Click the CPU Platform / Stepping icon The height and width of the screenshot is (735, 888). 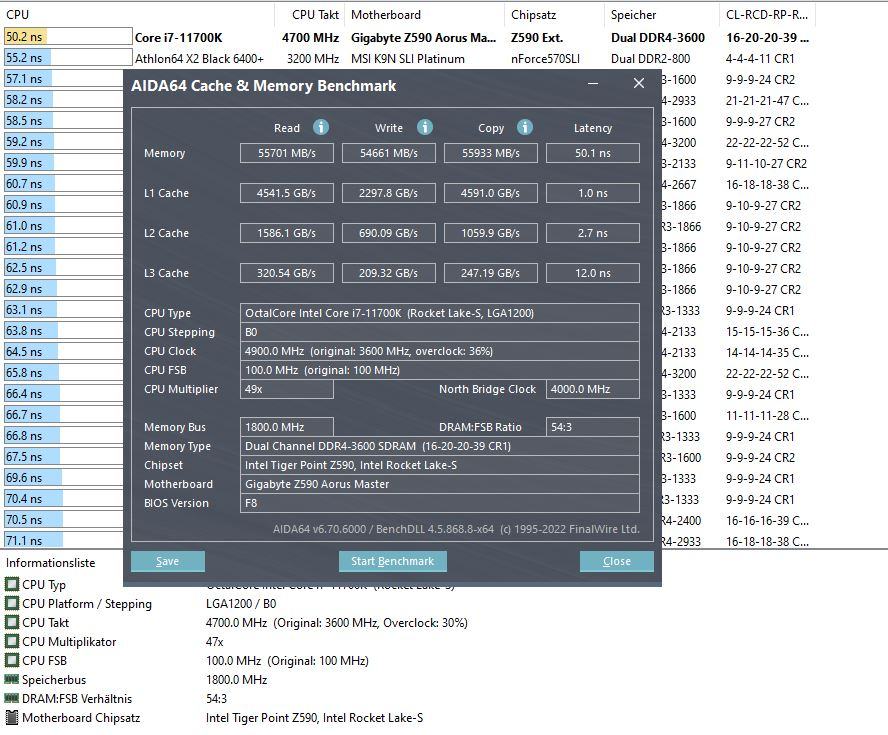(x=11, y=603)
